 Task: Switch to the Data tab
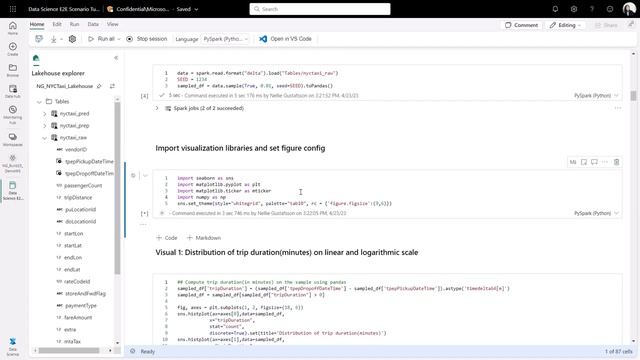coord(93,24)
